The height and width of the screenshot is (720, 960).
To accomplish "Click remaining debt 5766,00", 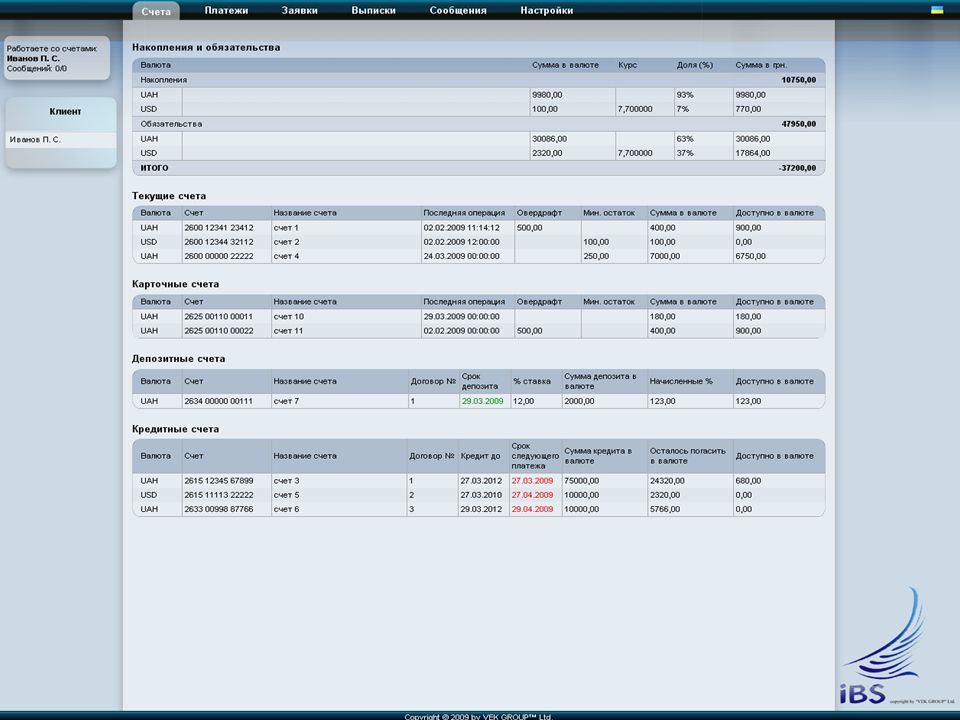I will point(665,509).
